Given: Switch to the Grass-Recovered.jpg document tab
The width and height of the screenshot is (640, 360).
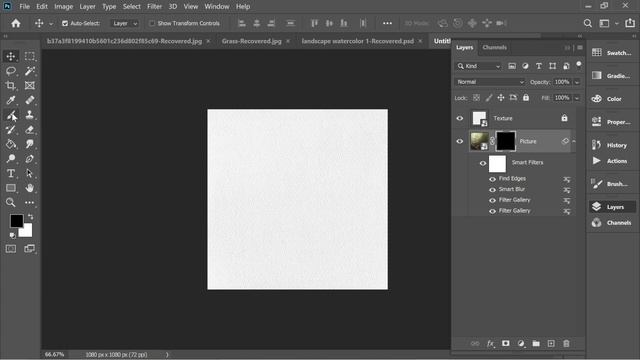Looking at the screenshot, I should [251, 41].
